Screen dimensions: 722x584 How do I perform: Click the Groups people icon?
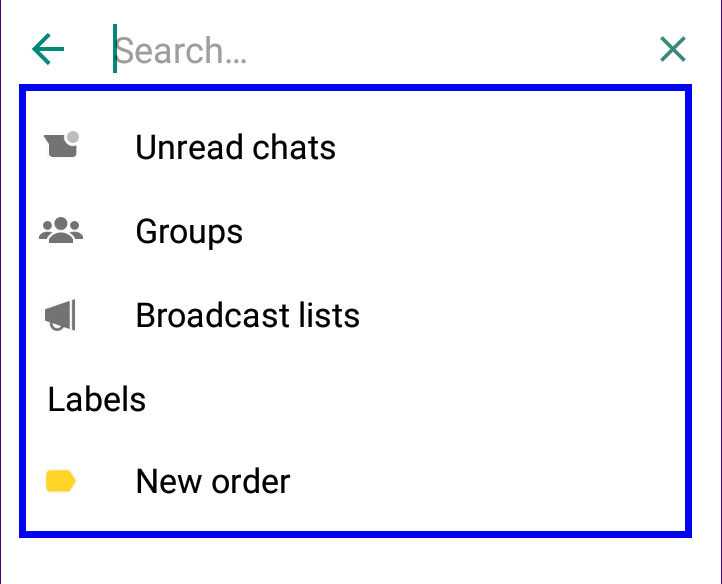[x=61, y=230]
